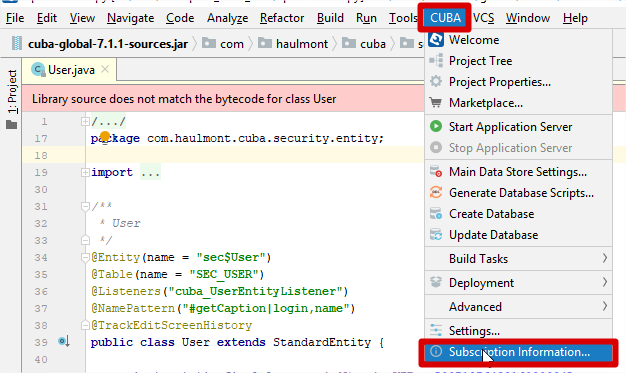This screenshot has height=373, width=626.
Task: Click Stop Application Server entry
Action: [x=518, y=148]
